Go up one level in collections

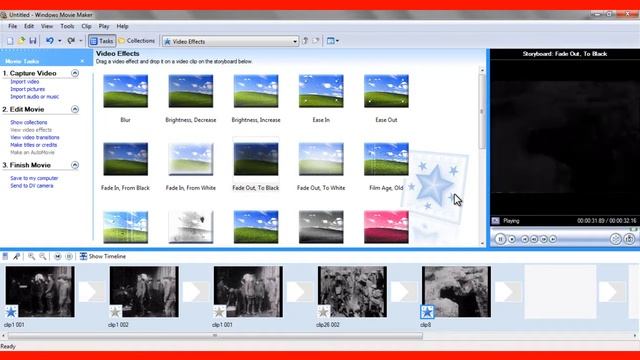[305, 41]
